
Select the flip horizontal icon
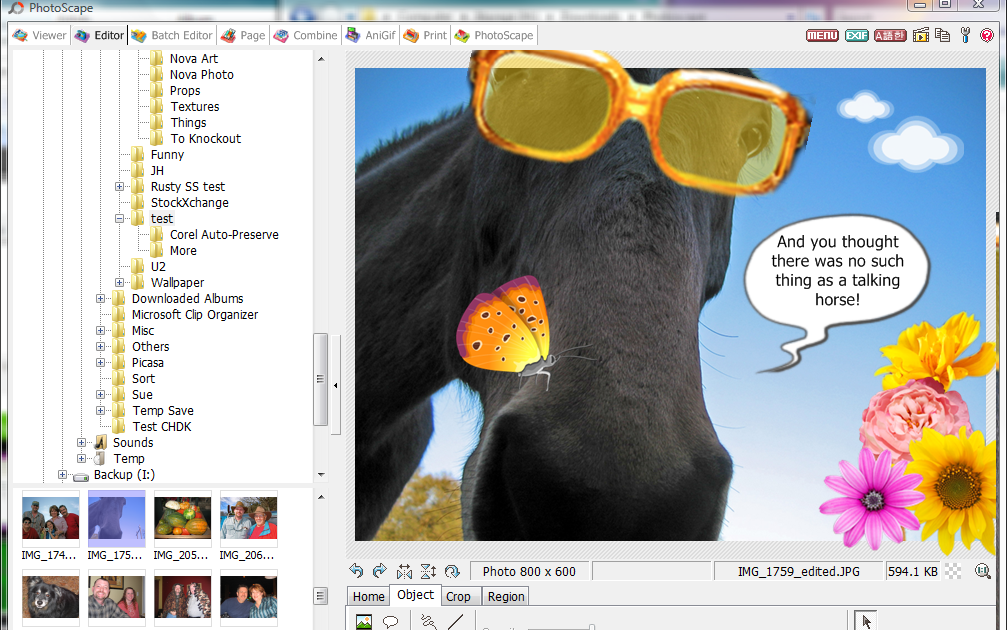[404, 571]
